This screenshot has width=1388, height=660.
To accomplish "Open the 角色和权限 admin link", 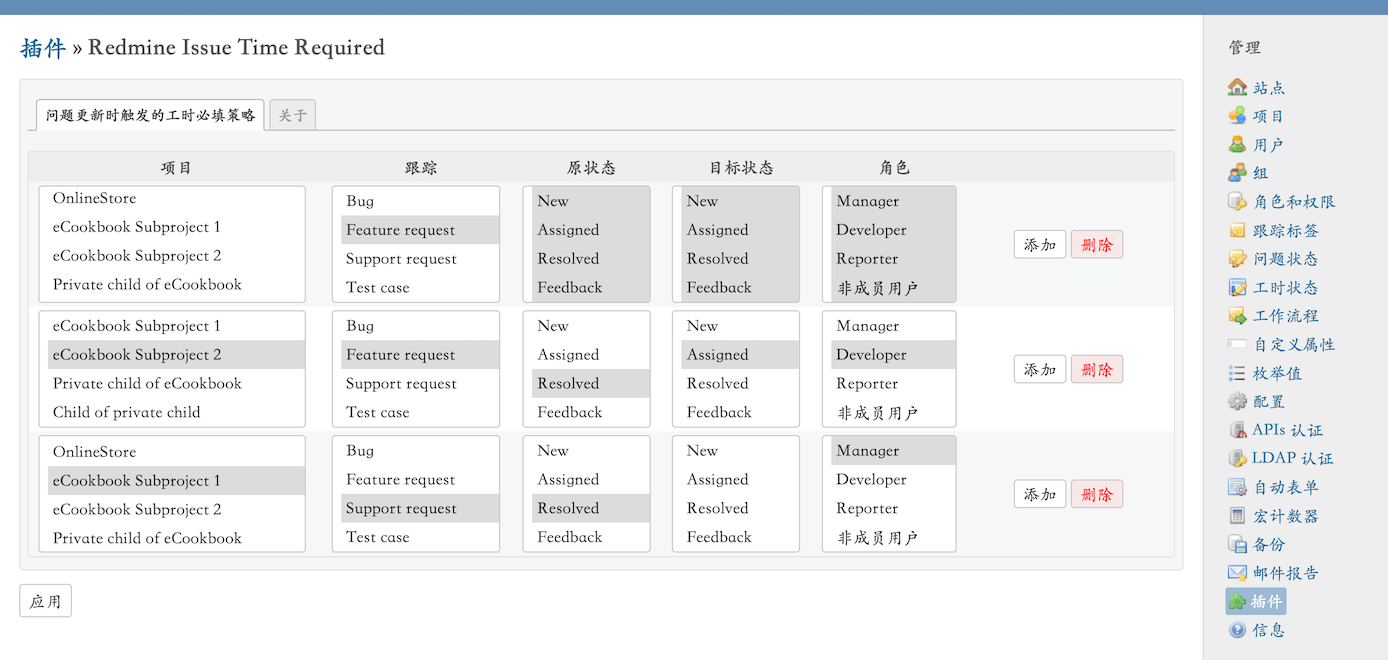I will pyautogui.click(x=1294, y=201).
